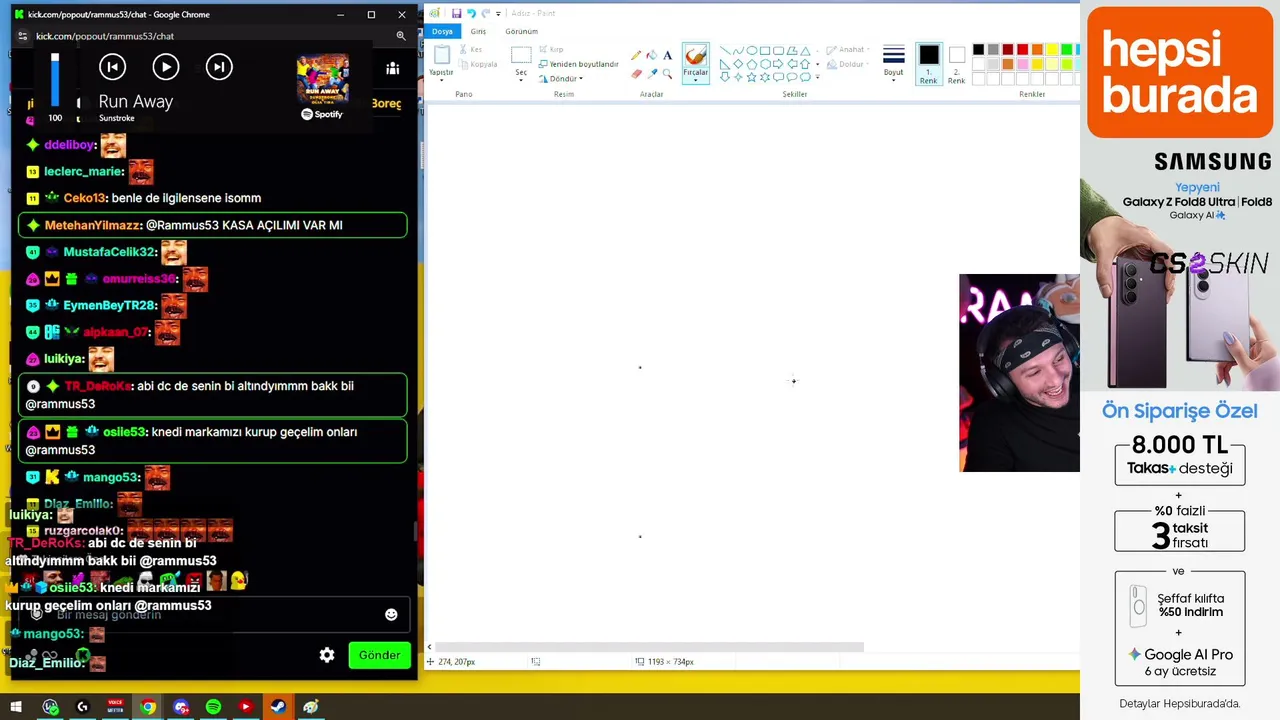
Task: Click the Paint horizontal scrollbar
Action: pos(649,647)
